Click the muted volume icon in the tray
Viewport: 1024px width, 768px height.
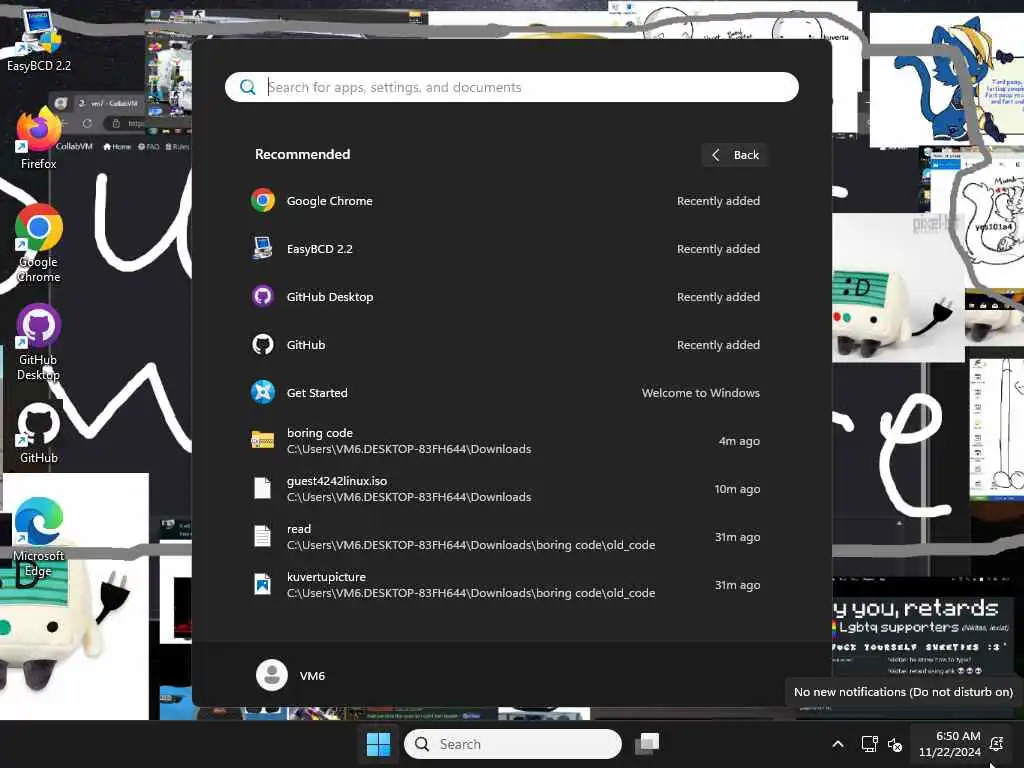(x=895, y=744)
